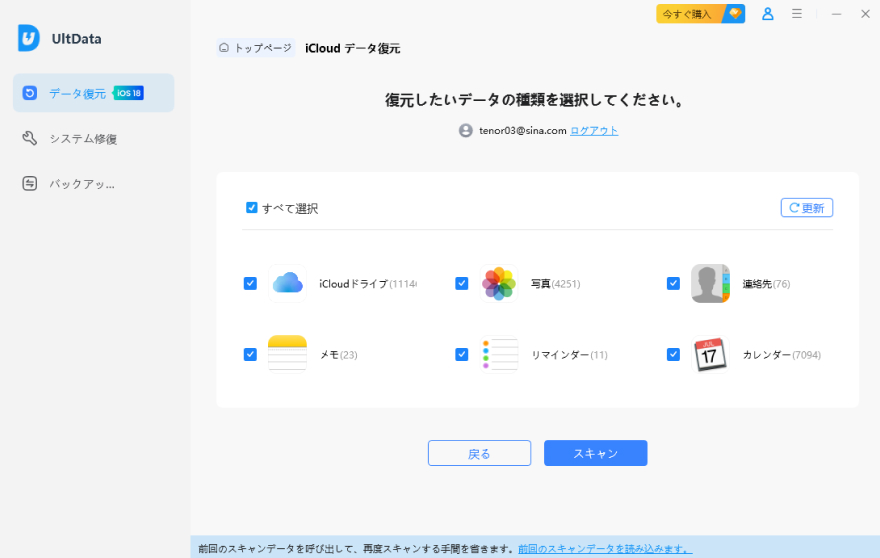Screen dimensions: 880x558
Task: Click the 更新 refresh button
Action: pos(806,208)
